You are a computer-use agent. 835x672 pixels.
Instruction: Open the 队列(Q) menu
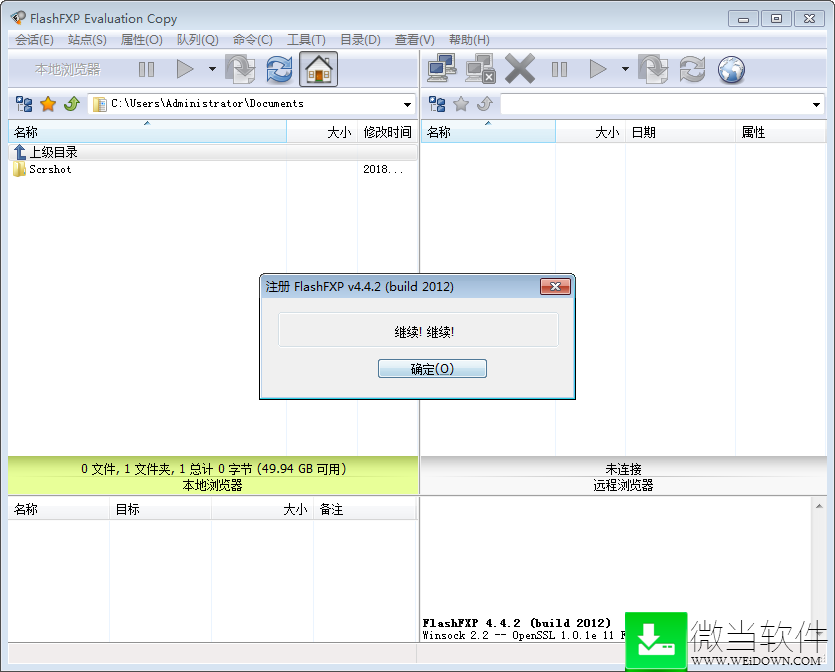(198, 40)
